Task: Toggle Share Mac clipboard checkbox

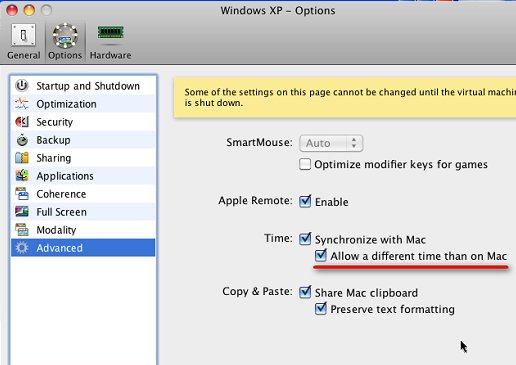Action: click(x=305, y=292)
